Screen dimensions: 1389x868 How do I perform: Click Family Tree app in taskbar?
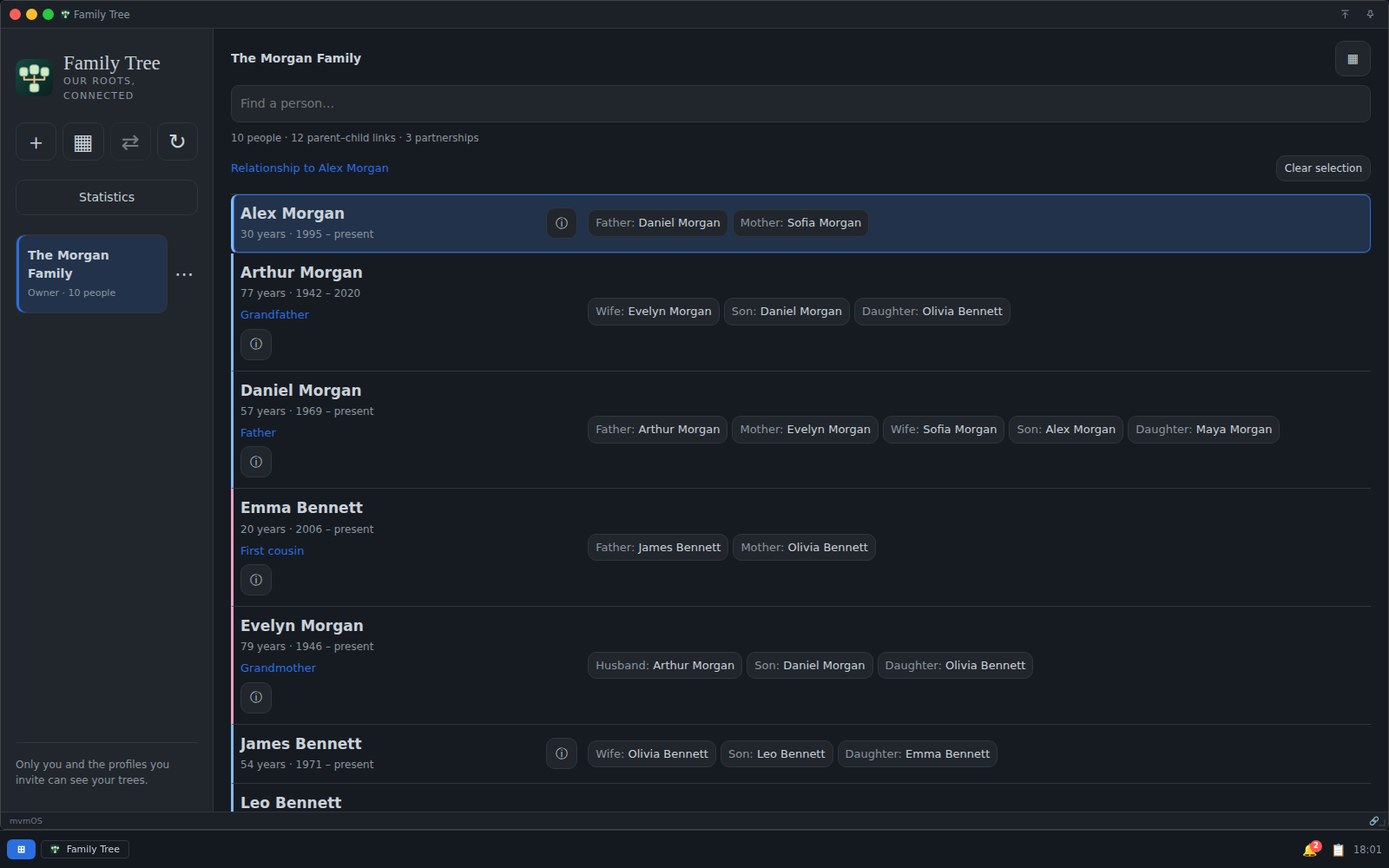(x=85, y=849)
